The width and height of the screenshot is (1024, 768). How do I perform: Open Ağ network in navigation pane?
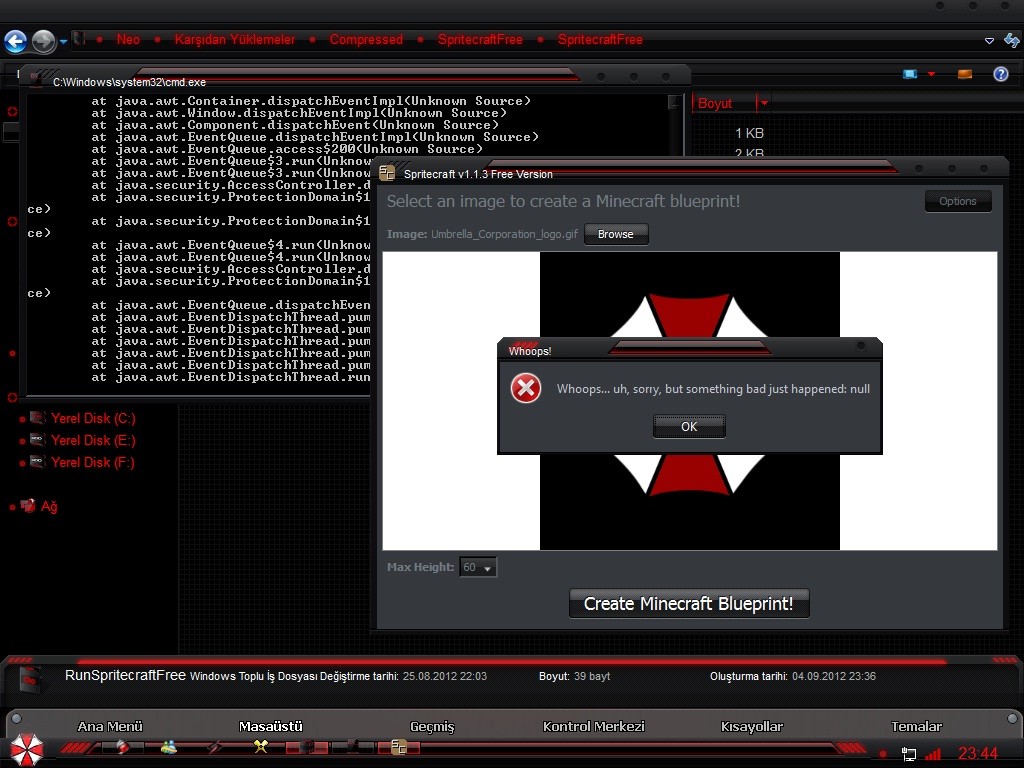(49, 506)
